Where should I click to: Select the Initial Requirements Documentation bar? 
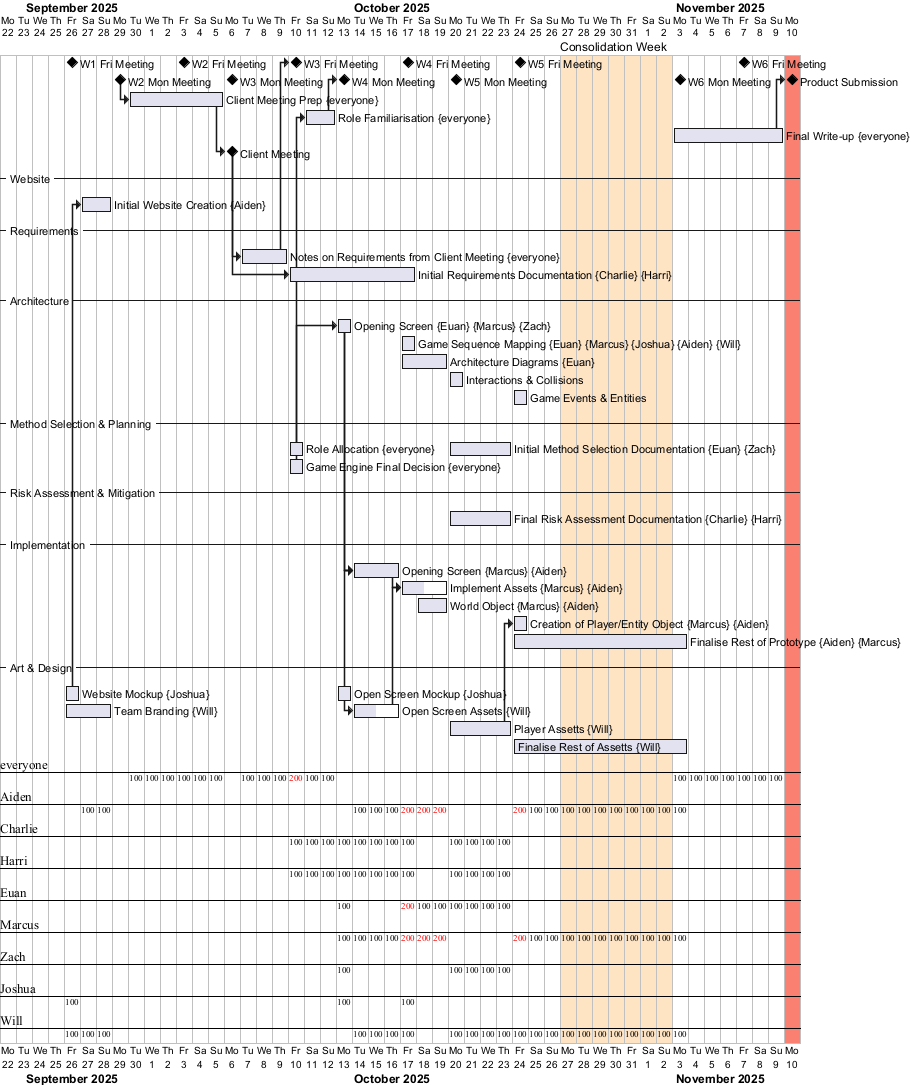[x=352, y=274]
